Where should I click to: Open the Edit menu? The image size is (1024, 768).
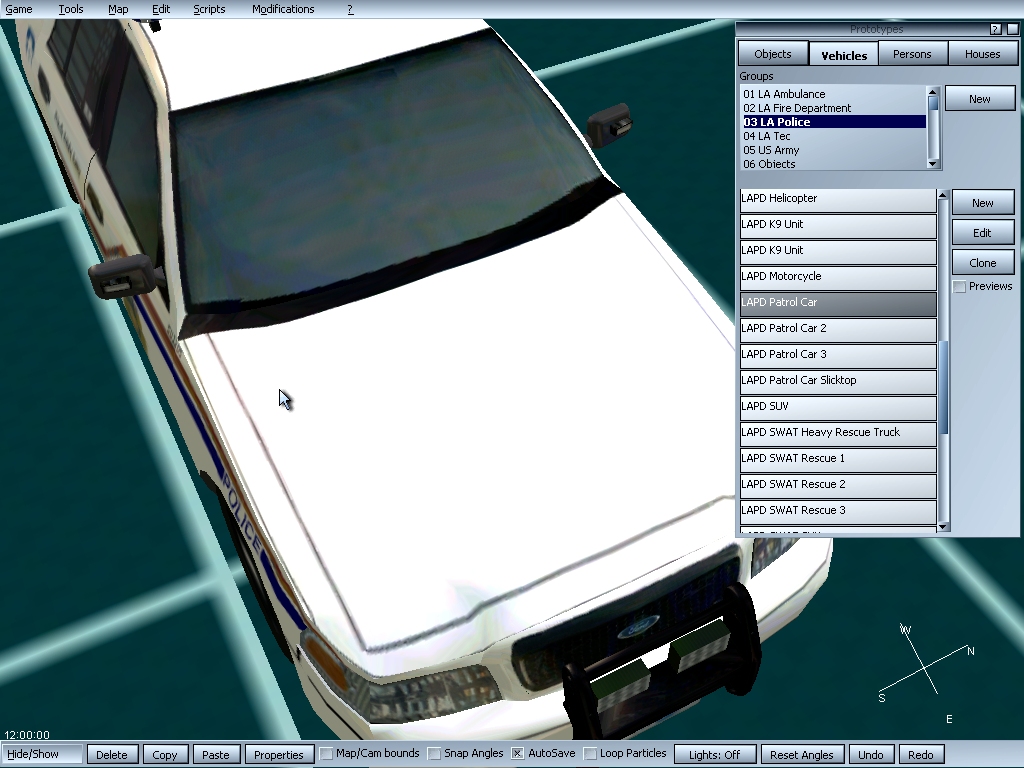tap(161, 9)
